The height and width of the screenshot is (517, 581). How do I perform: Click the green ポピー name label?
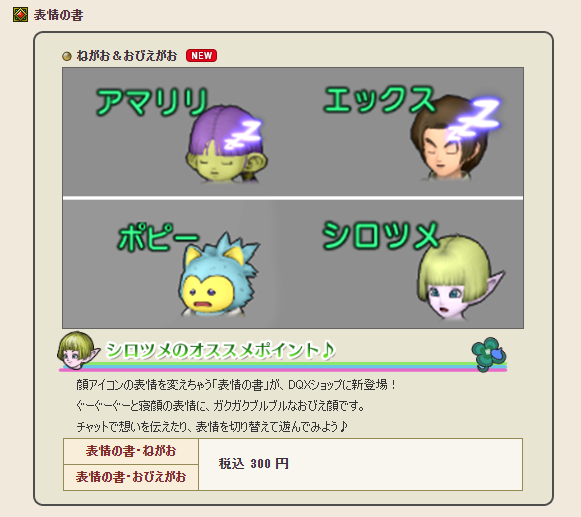click(x=158, y=237)
